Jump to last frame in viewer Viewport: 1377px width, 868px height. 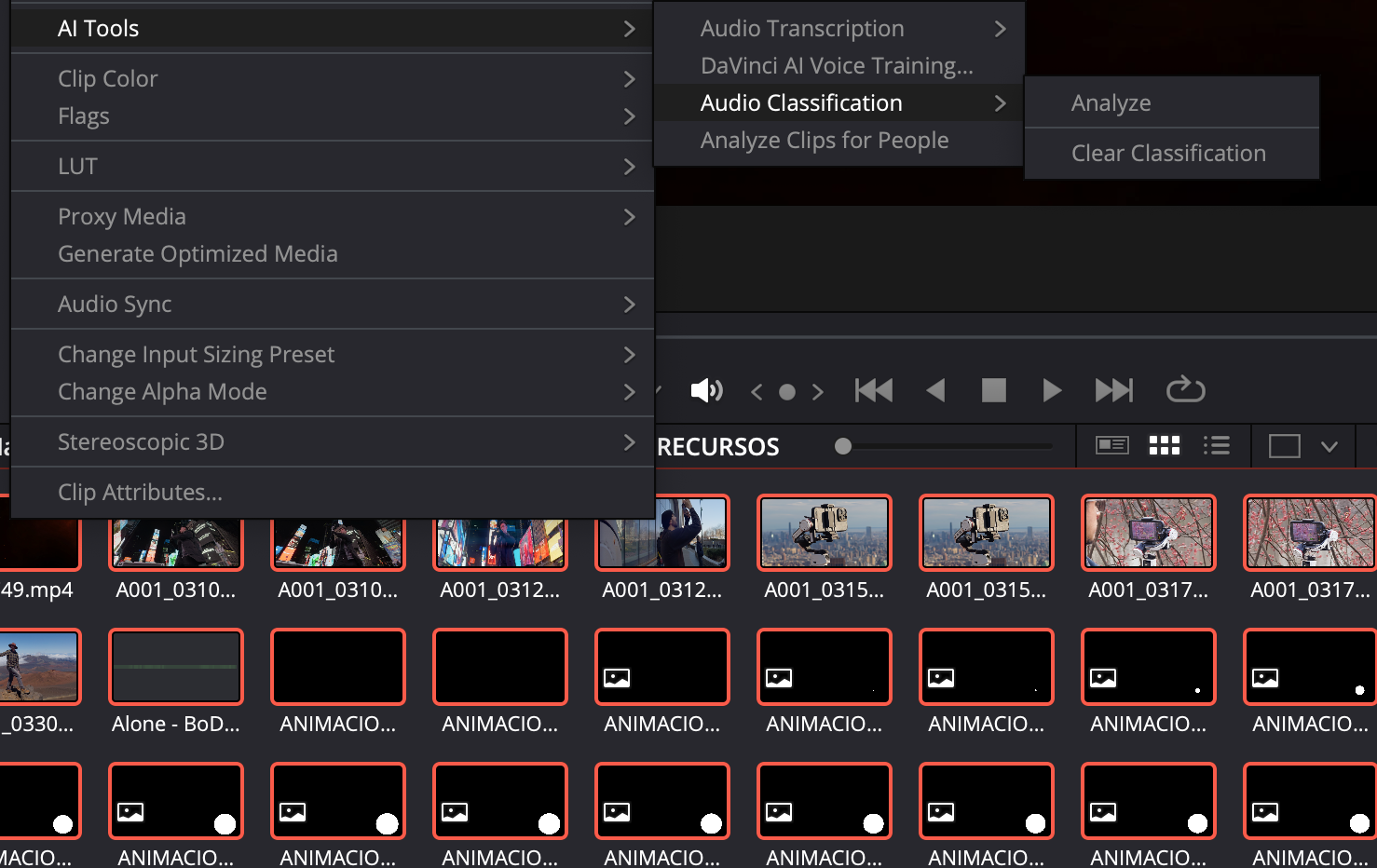click(x=1114, y=390)
